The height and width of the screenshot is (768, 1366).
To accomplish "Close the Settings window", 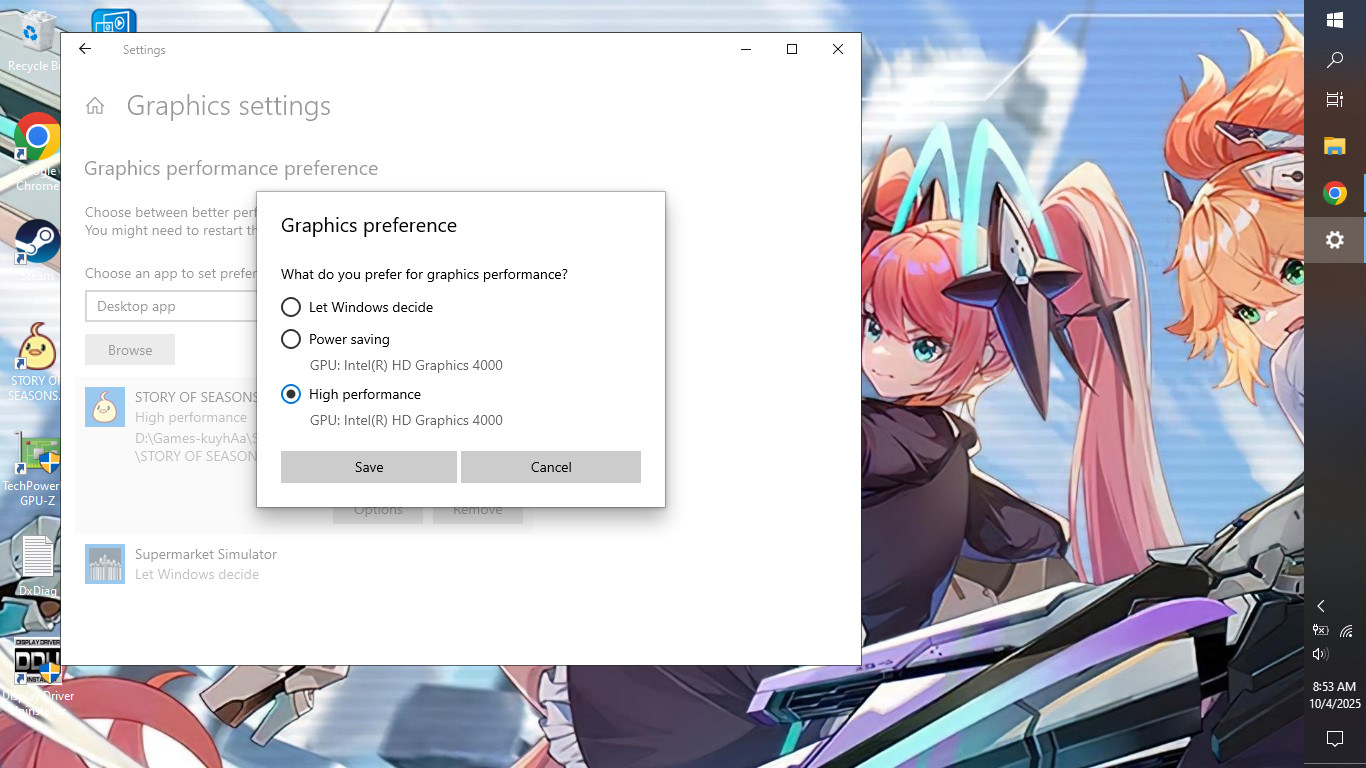I will pyautogui.click(x=838, y=49).
